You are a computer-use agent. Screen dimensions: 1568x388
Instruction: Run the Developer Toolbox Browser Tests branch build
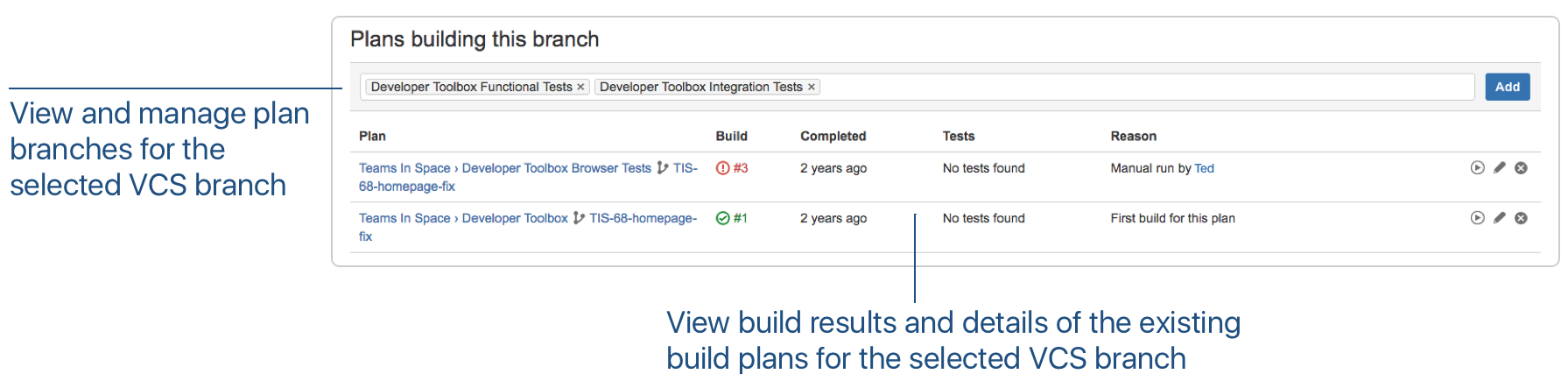coord(1477,168)
